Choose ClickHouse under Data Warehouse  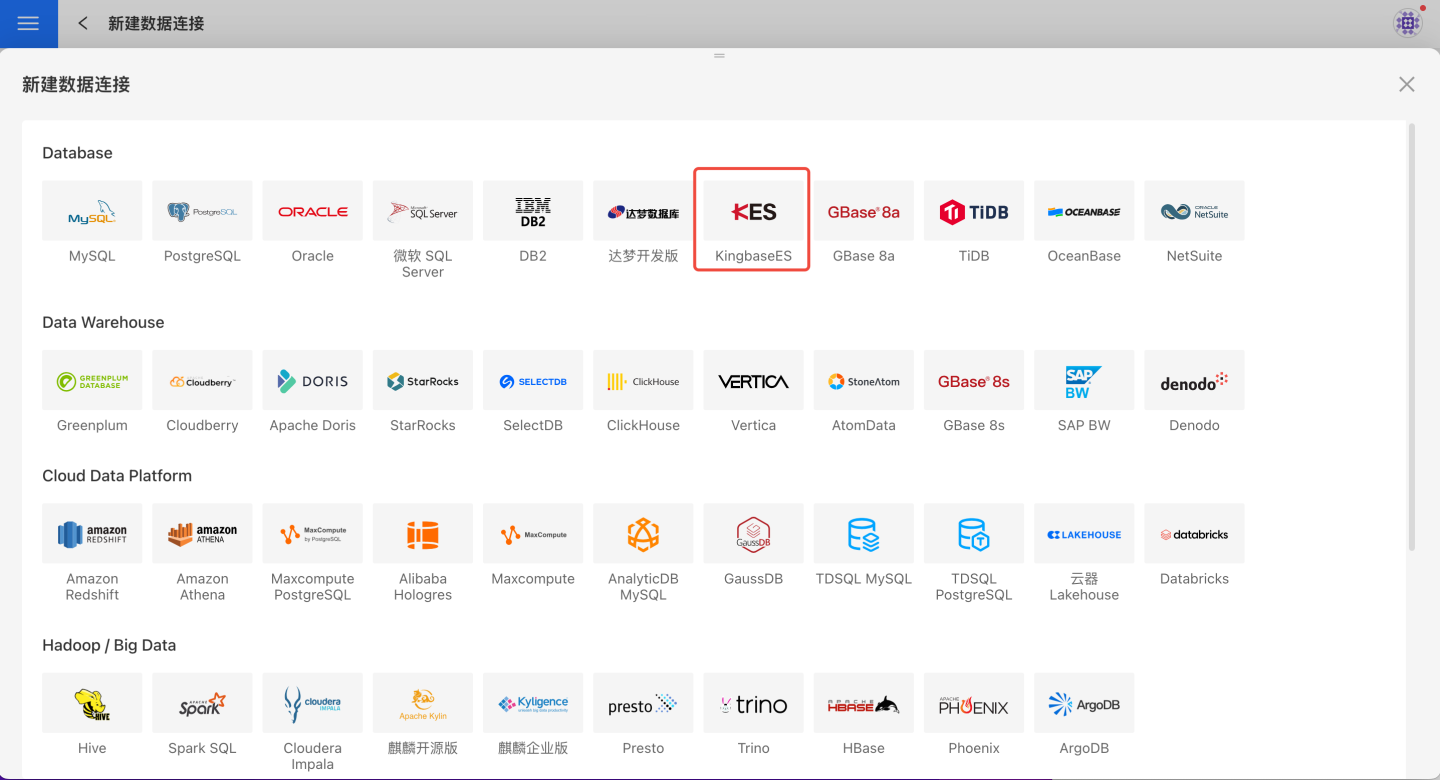click(643, 381)
